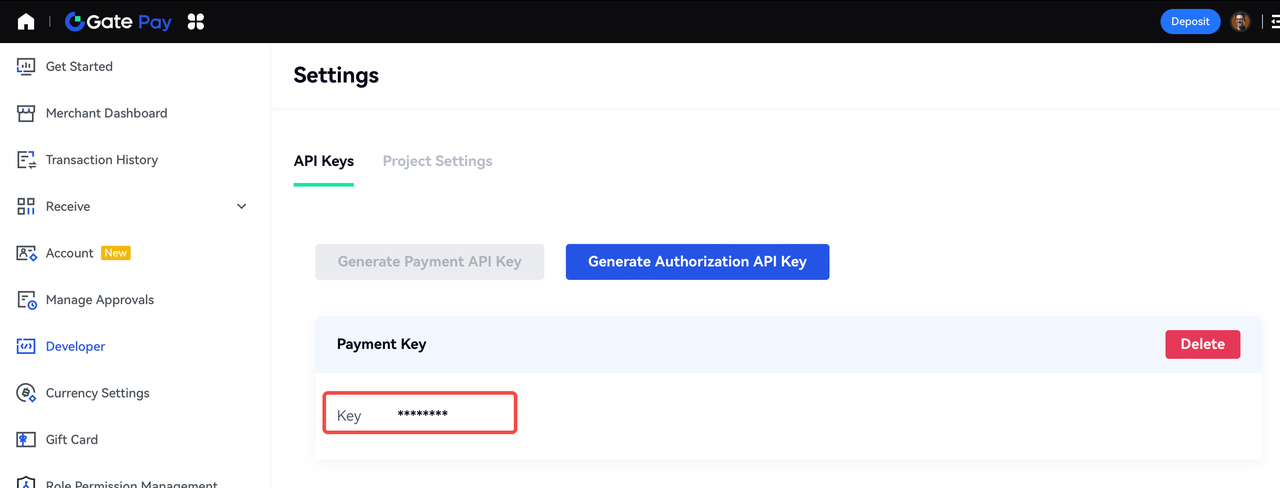Screen dimensions: 1280x488
Task: Click the grayed Generate Payment API Key button
Action: click(x=429, y=262)
